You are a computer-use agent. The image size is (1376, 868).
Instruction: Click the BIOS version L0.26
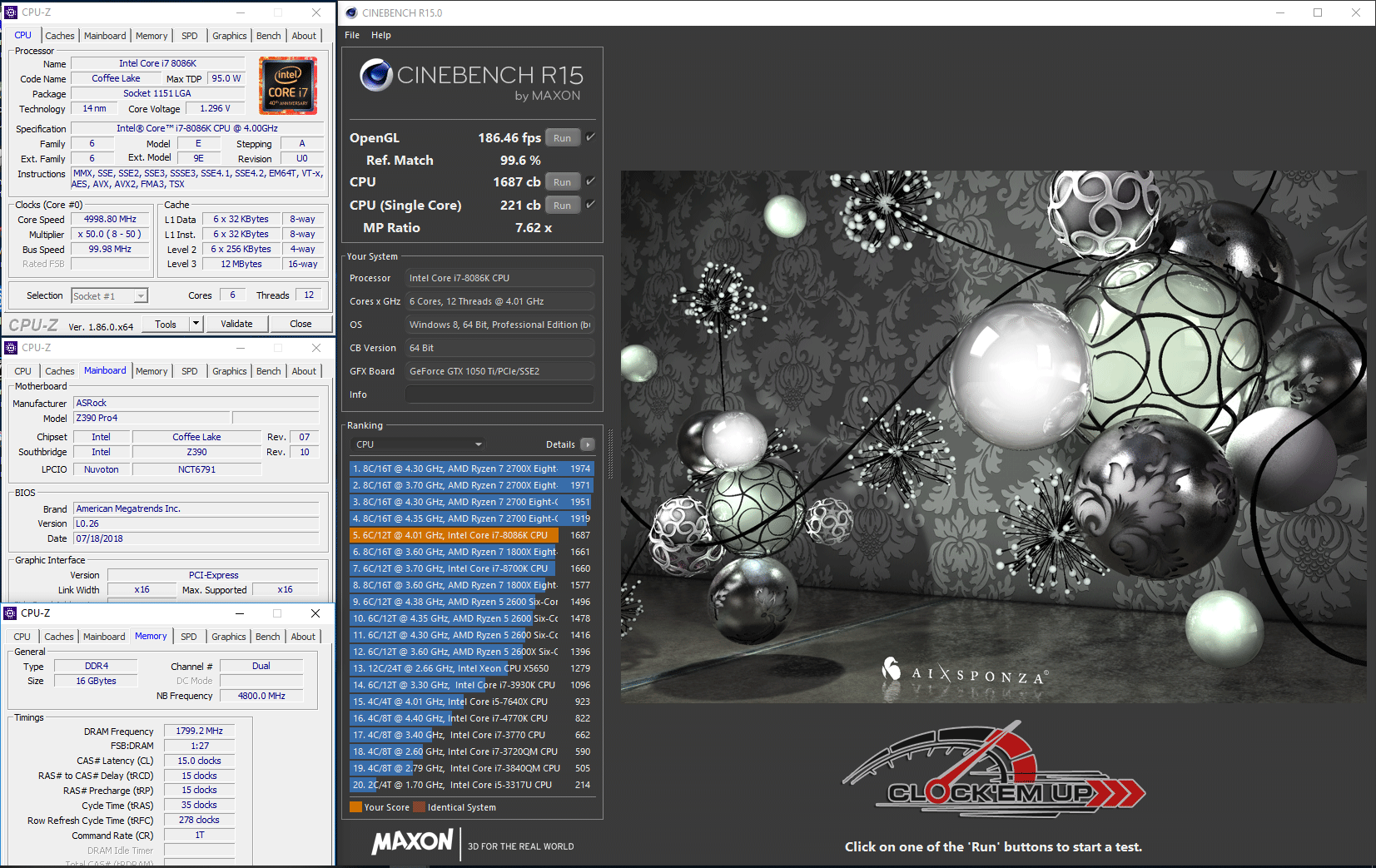196,523
